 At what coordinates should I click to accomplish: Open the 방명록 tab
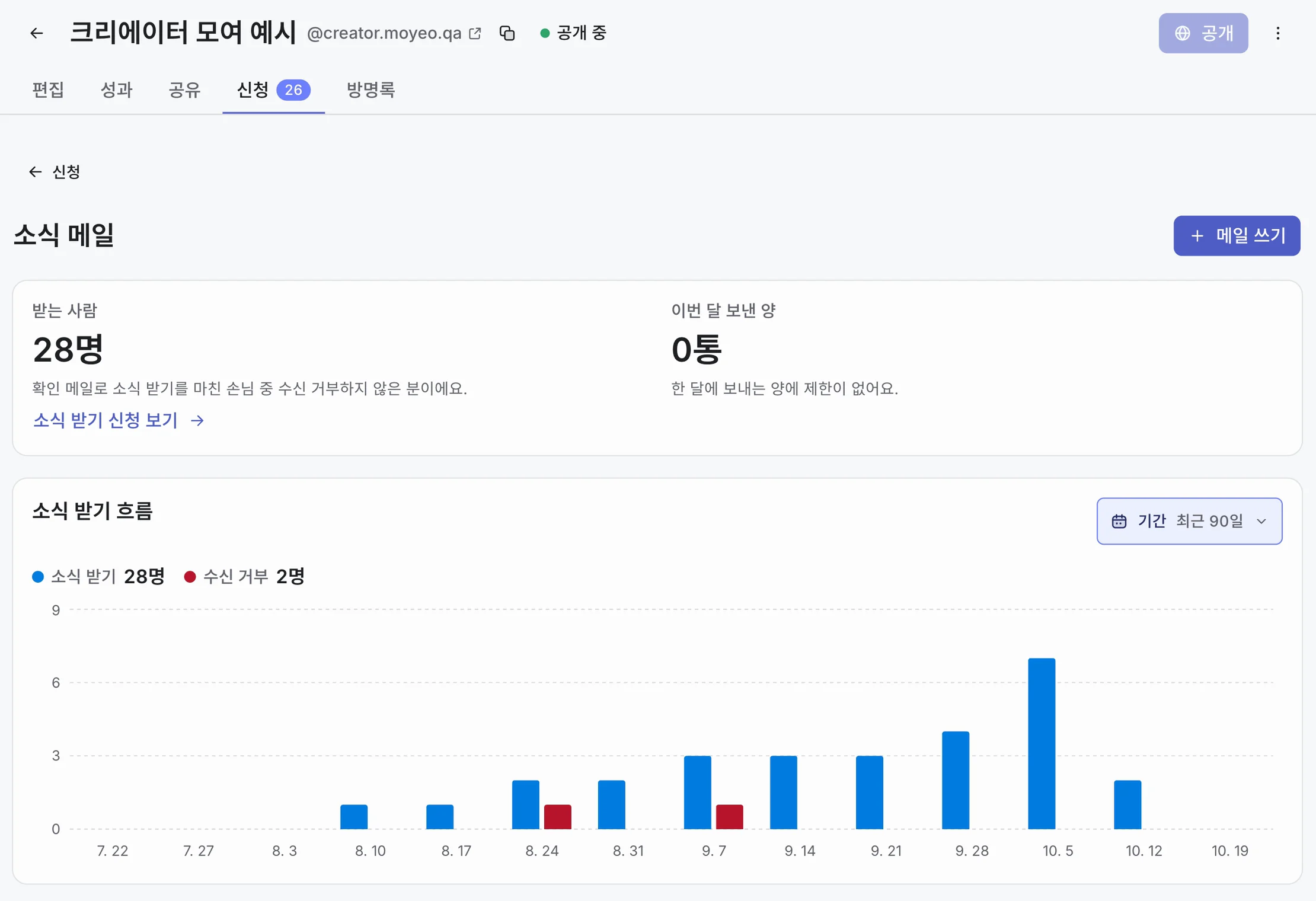[x=370, y=90]
